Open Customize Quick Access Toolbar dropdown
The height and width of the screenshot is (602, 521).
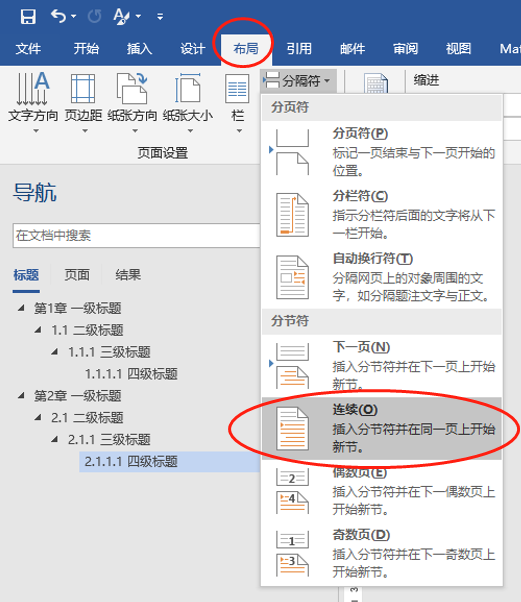coord(160,17)
